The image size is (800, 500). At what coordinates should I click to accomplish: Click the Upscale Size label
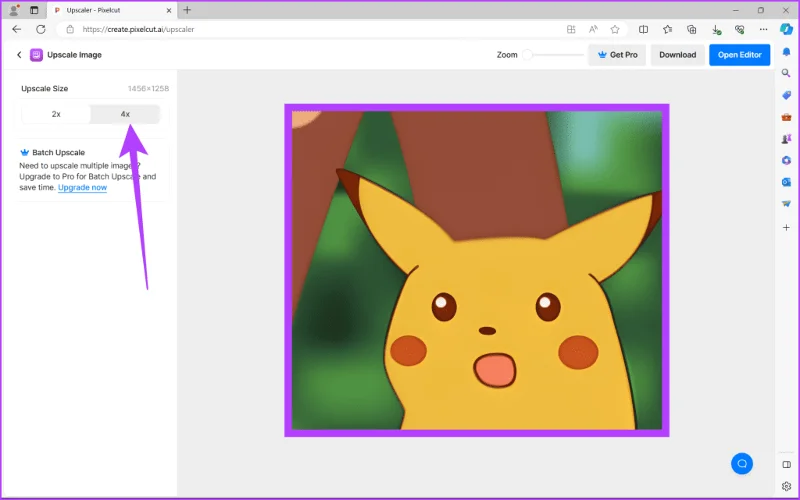click(x=44, y=88)
